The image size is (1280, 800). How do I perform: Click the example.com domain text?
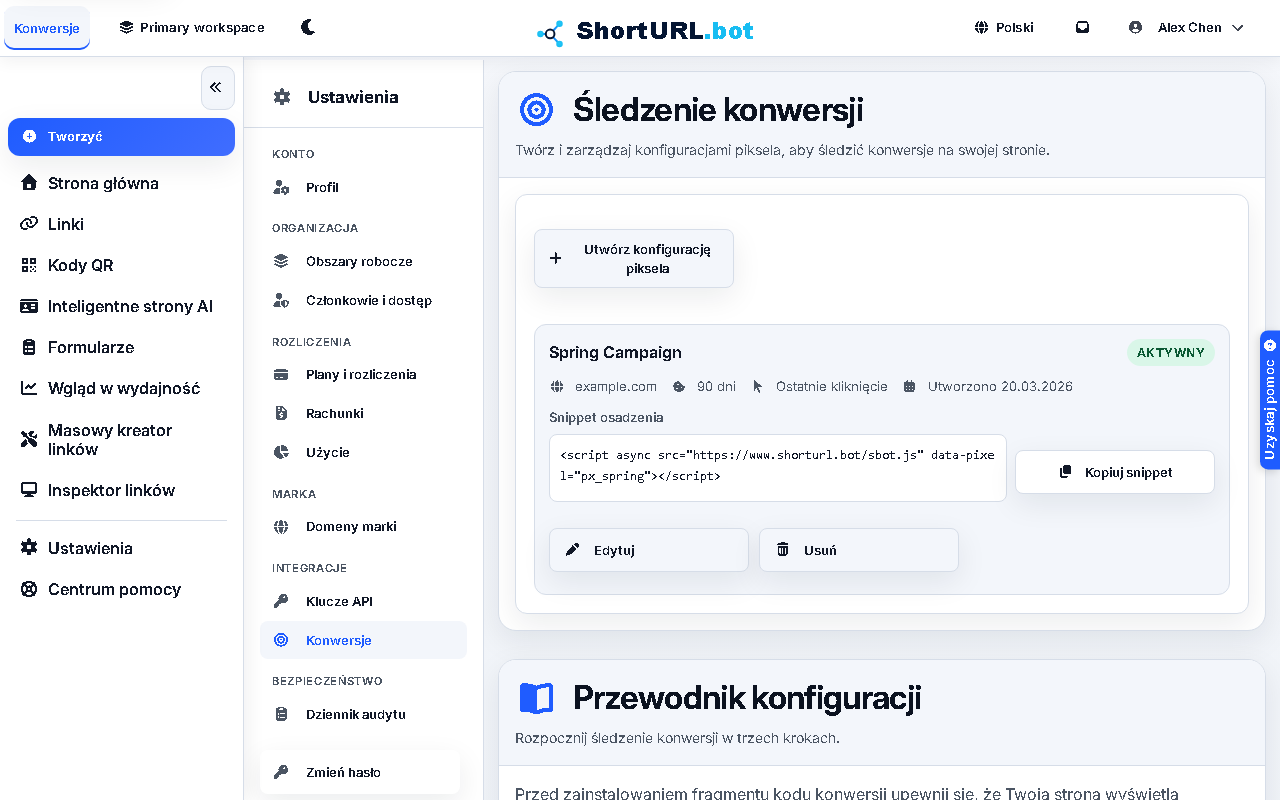pyautogui.click(x=616, y=386)
